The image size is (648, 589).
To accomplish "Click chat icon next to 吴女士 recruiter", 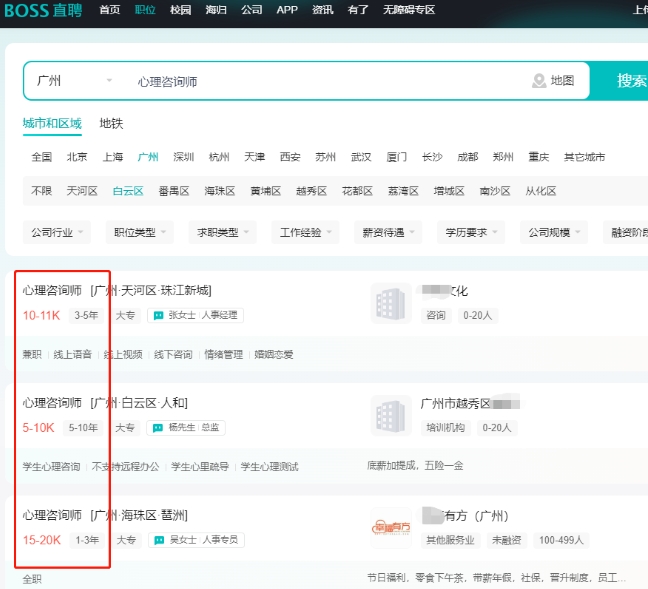I will pyautogui.click(x=158, y=540).
